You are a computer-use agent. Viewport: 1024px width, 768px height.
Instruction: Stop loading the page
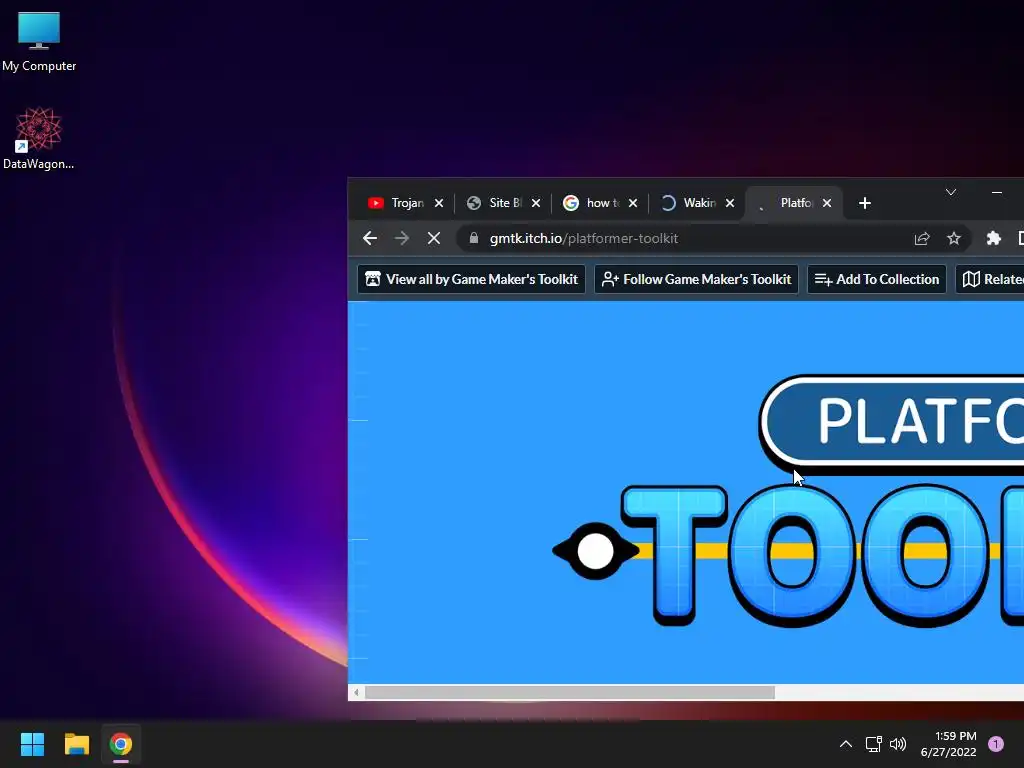(x=434, y=238)
